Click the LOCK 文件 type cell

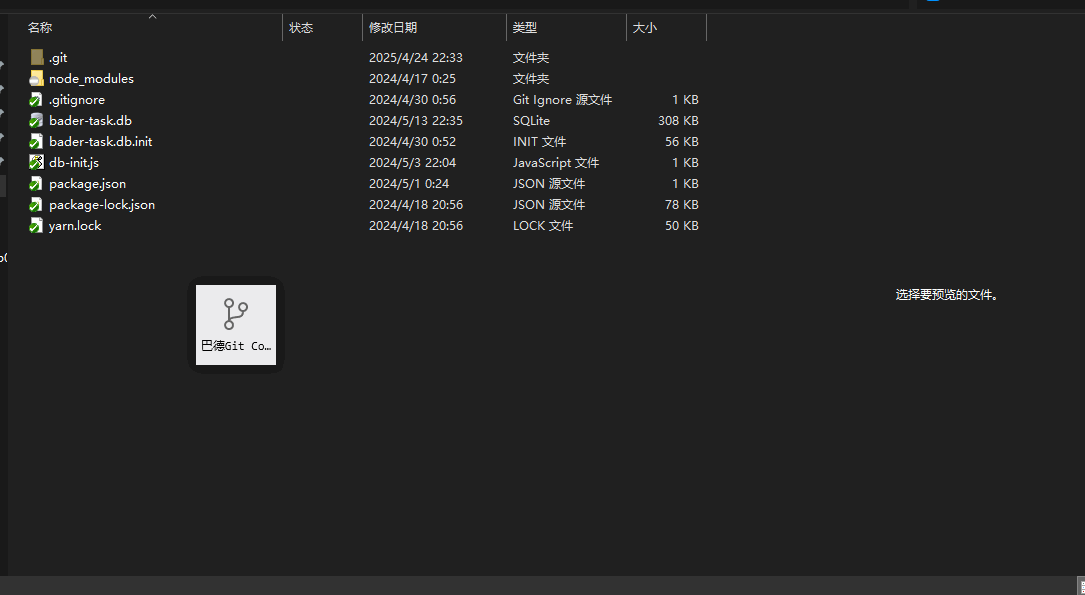543,226
